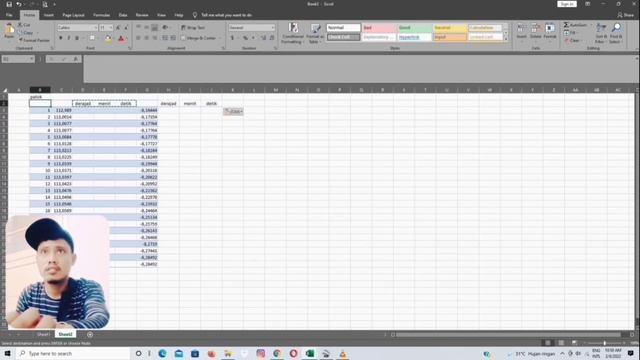Open the General number format dropdown
The image size is (640, 360).
[273, 28]
